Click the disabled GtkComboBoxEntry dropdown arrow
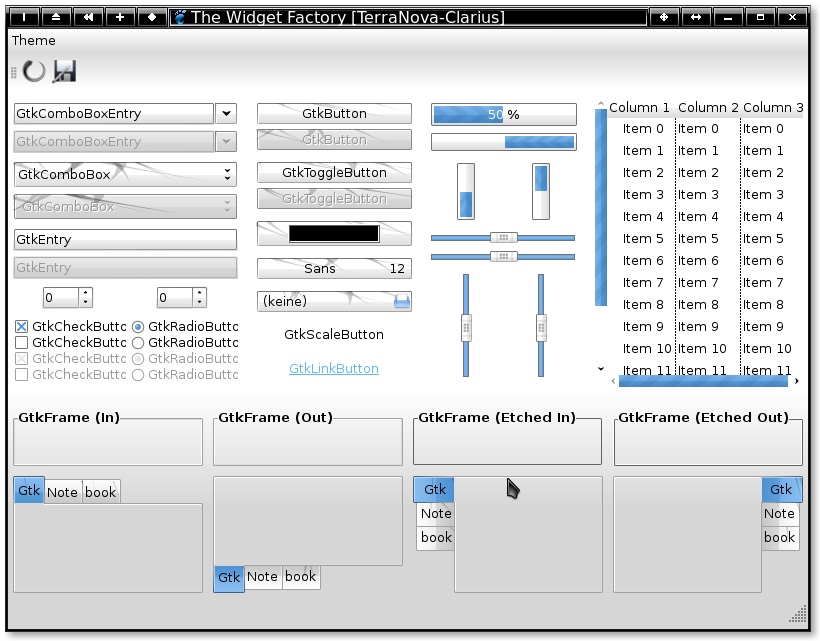 click(226, 141)
